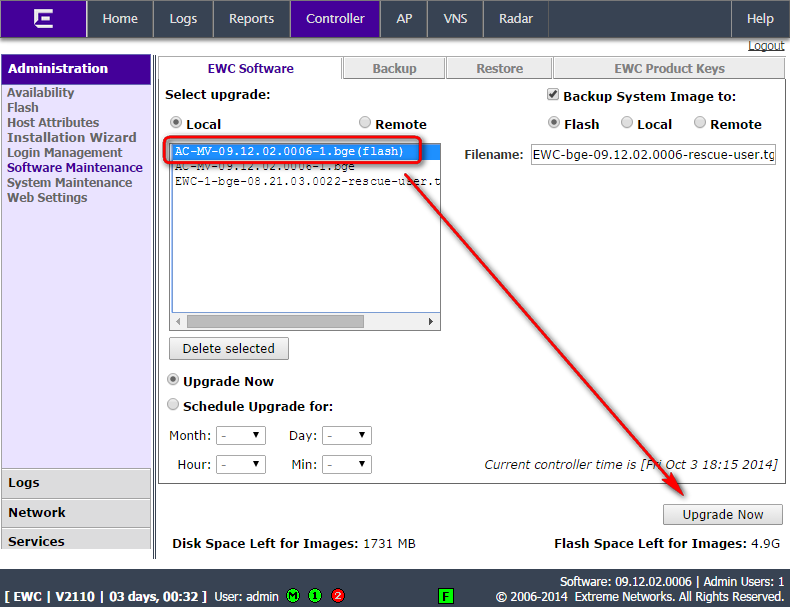Expand the Logs sidebar section

coord(76,483)
